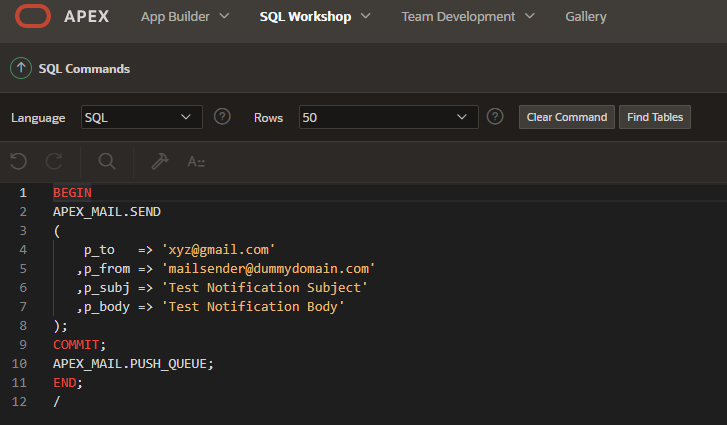Open the Team Development menu
This screenshot has height=425, width=727.
pyautogui.click(x=458, y=17)
